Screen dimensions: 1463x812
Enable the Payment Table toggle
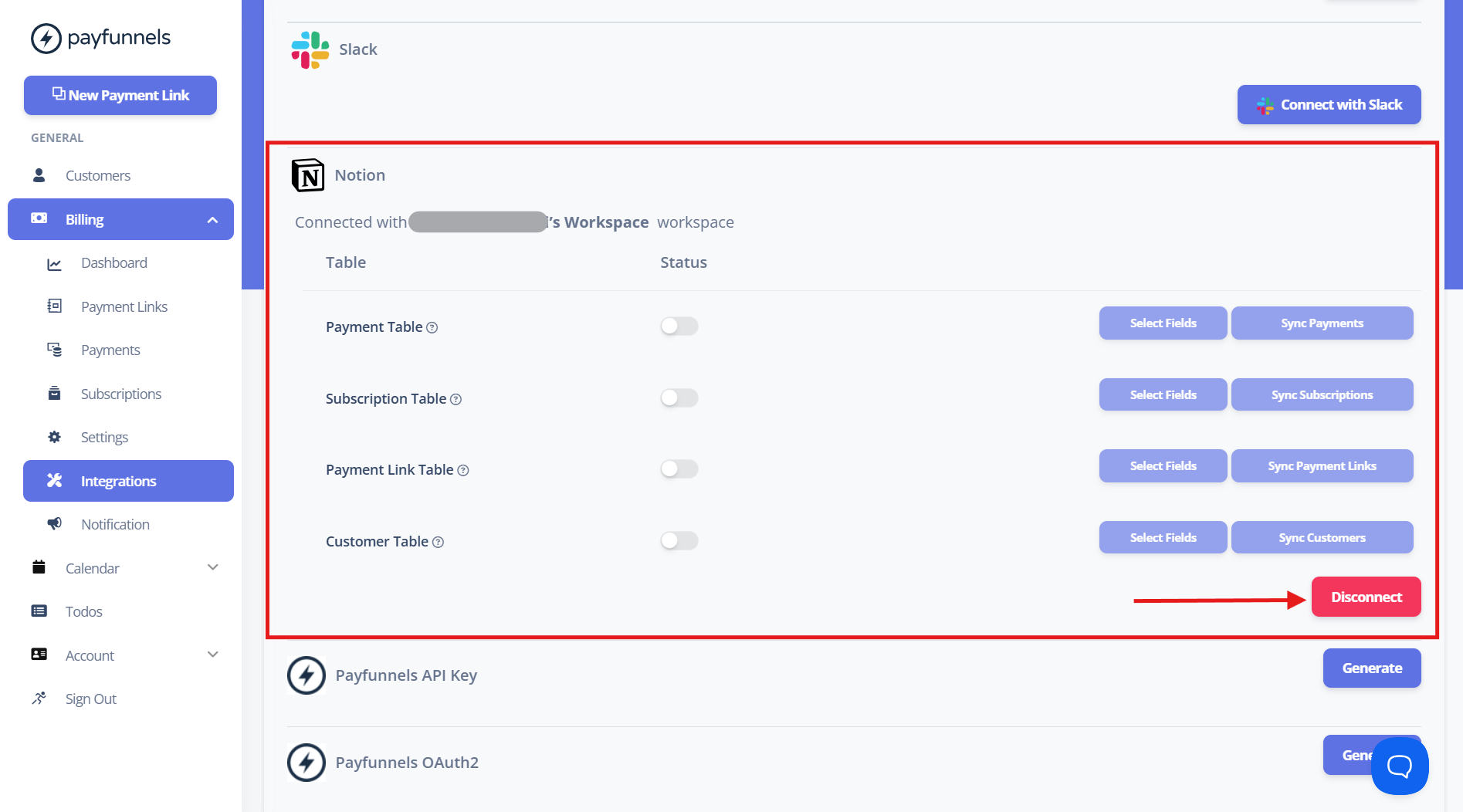pyautogui.click(x=679, y=326)
